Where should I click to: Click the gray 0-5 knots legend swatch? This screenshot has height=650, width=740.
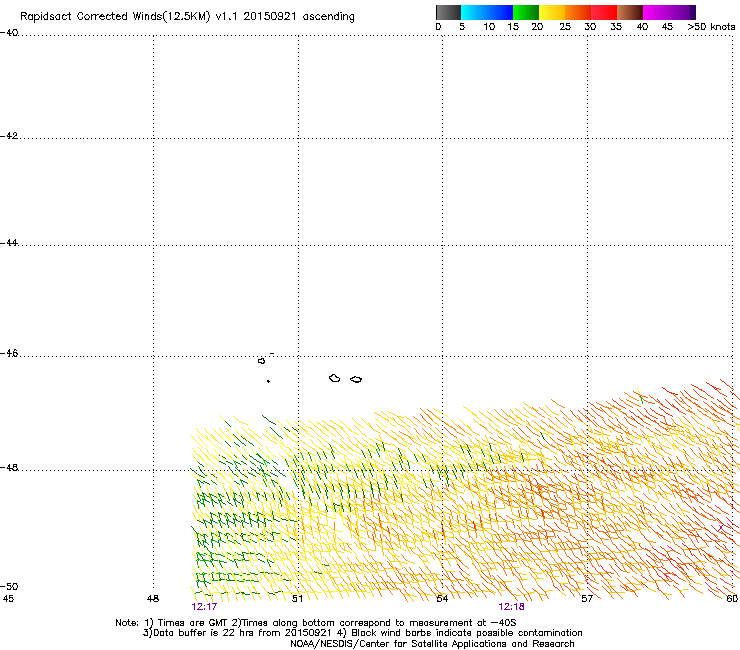448,12
